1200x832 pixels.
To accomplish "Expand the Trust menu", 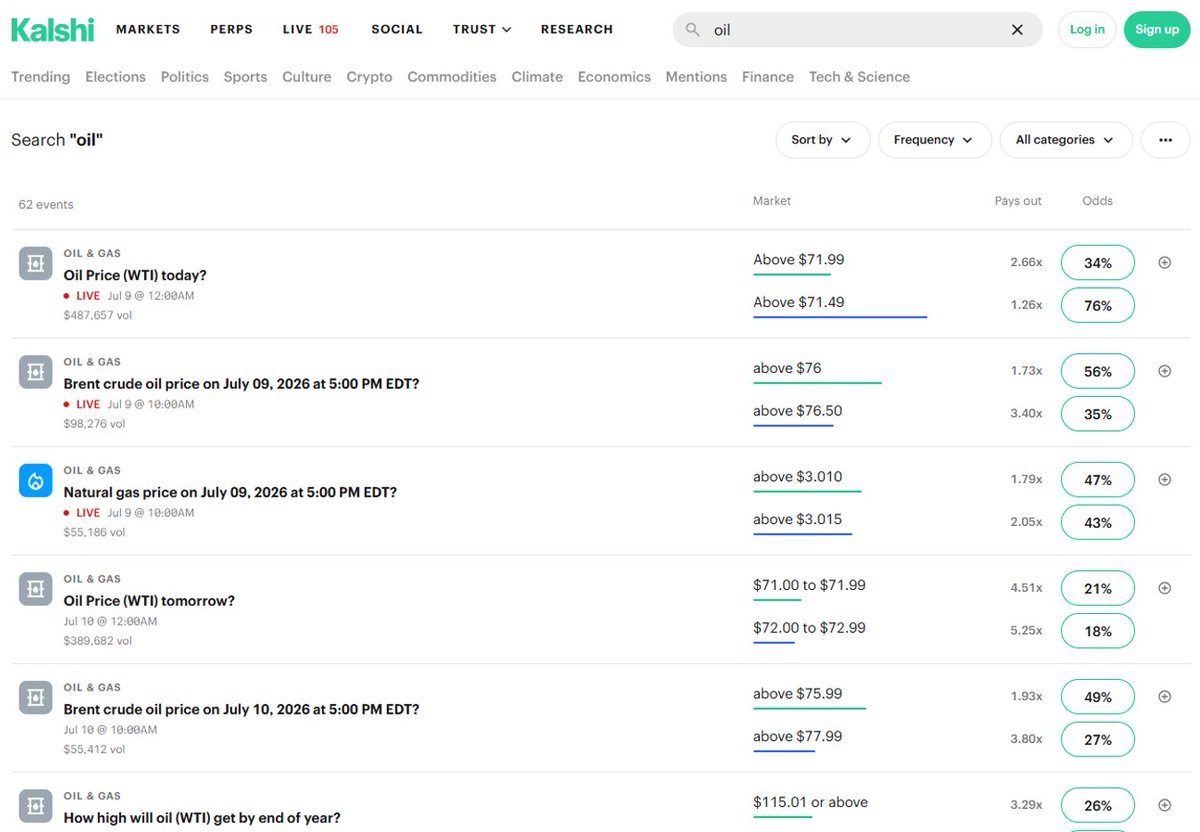I will pos(482,29).
